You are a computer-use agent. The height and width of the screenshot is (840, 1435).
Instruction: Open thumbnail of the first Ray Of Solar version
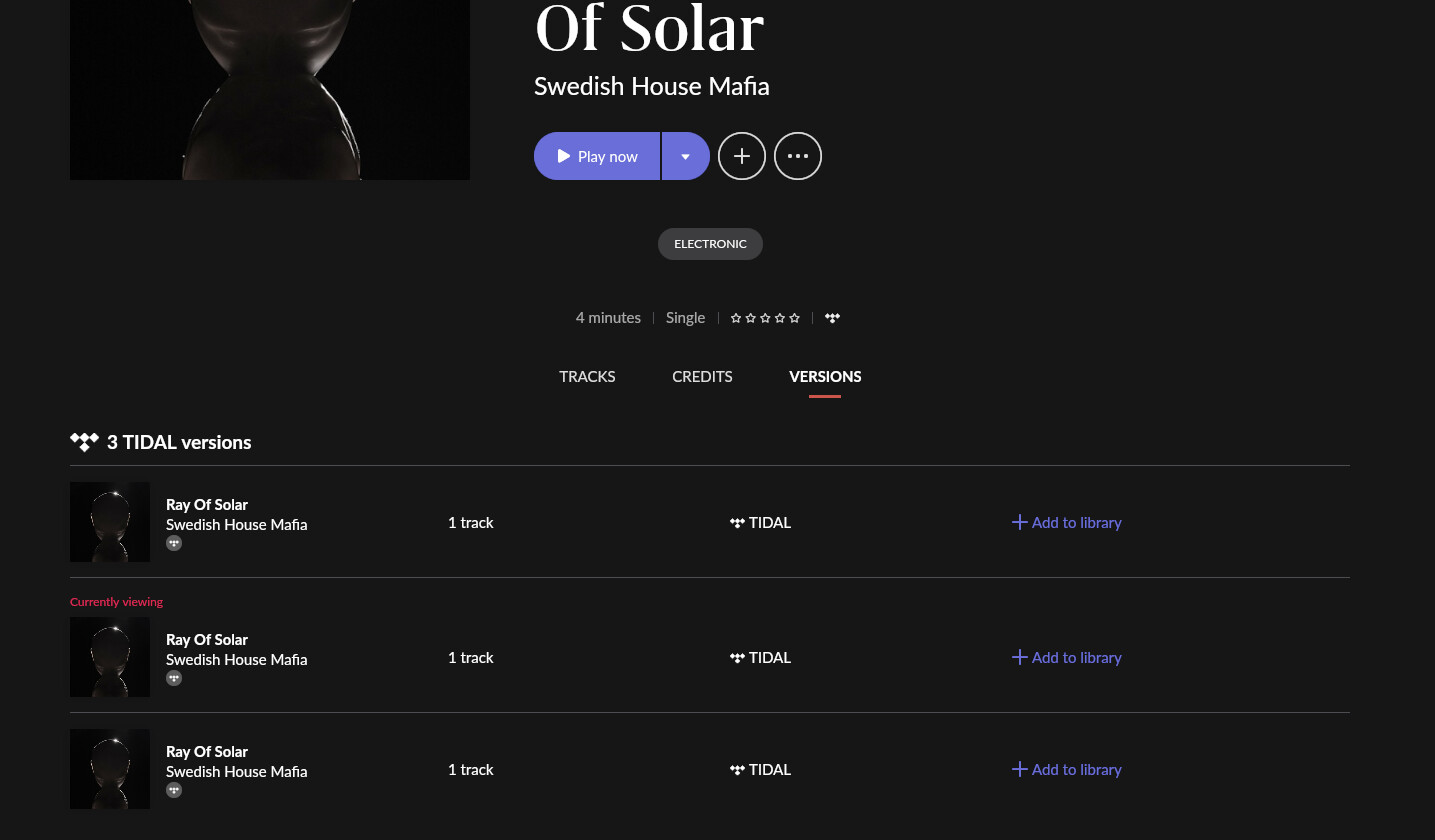coord(110,522)
